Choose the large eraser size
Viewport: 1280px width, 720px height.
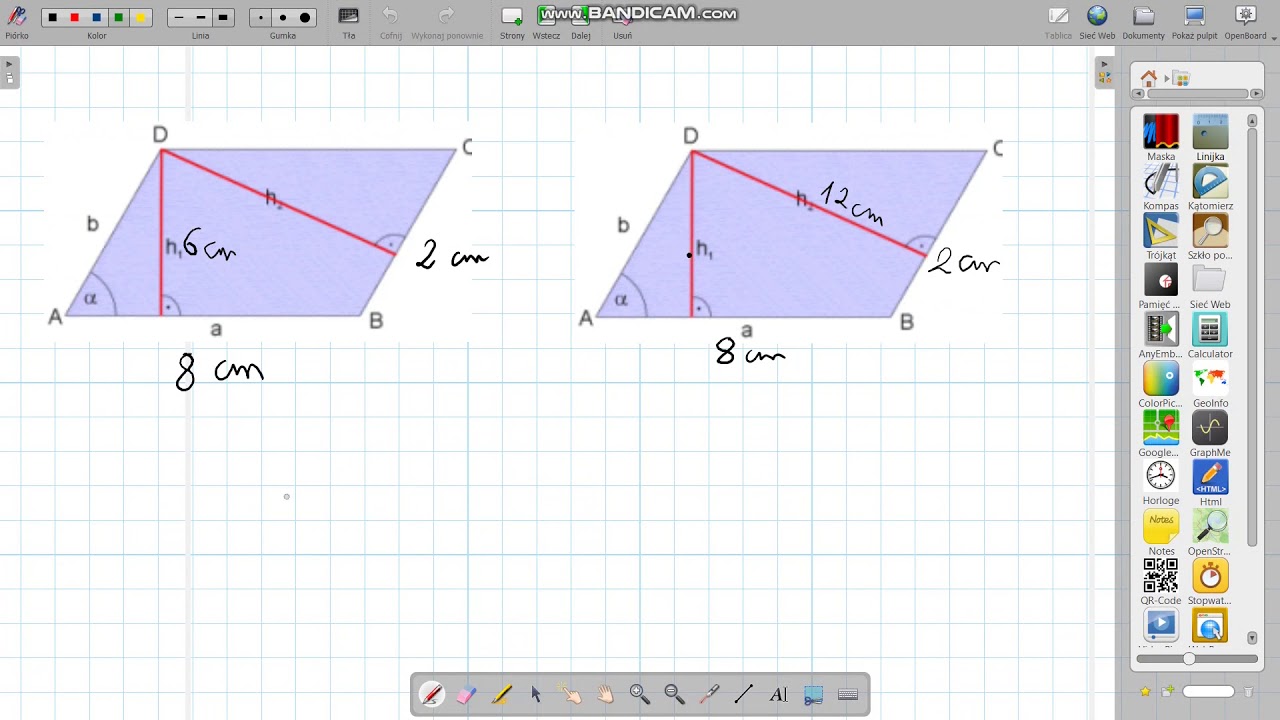point(305,17)
